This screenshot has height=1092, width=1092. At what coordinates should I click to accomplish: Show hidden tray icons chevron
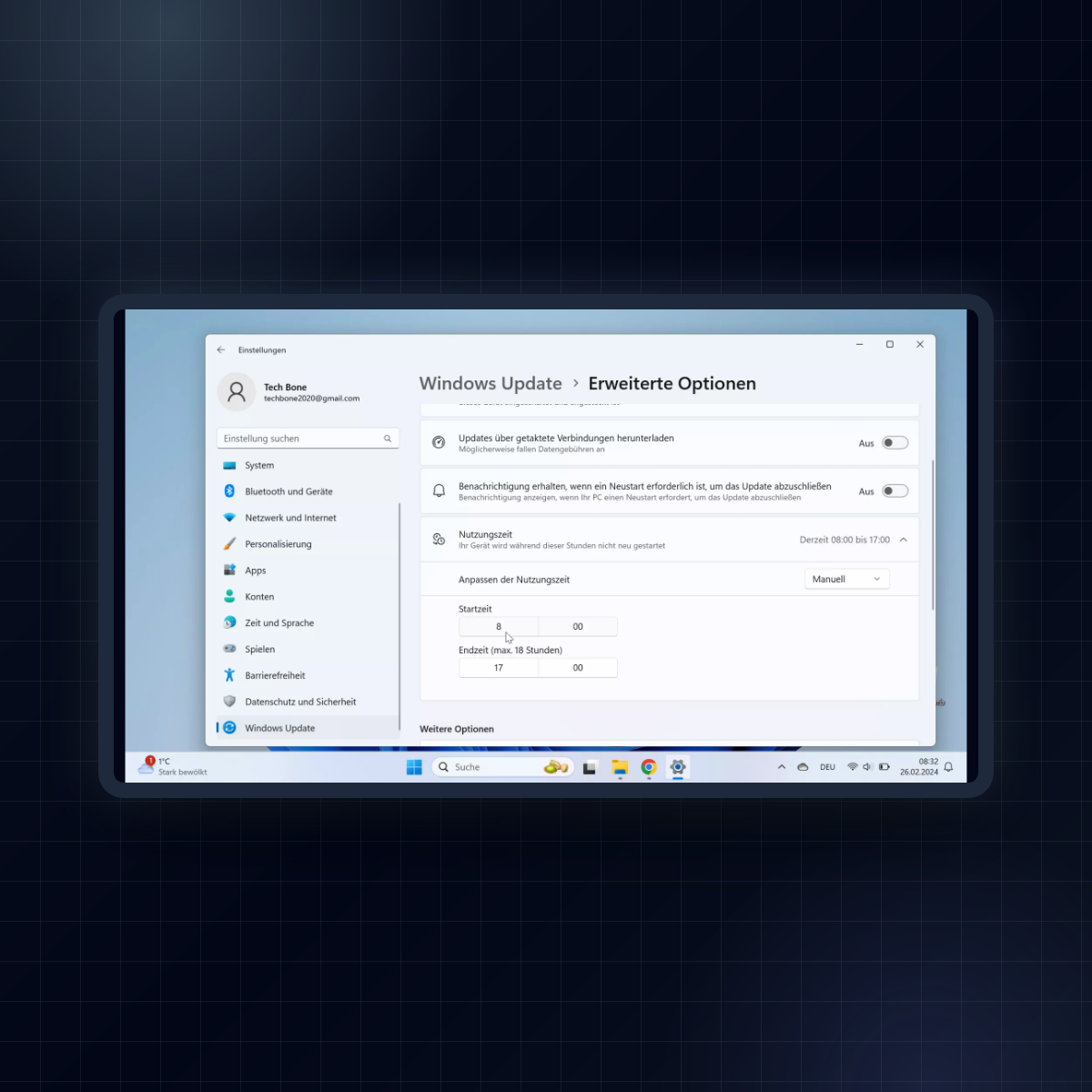click(782, 767)
